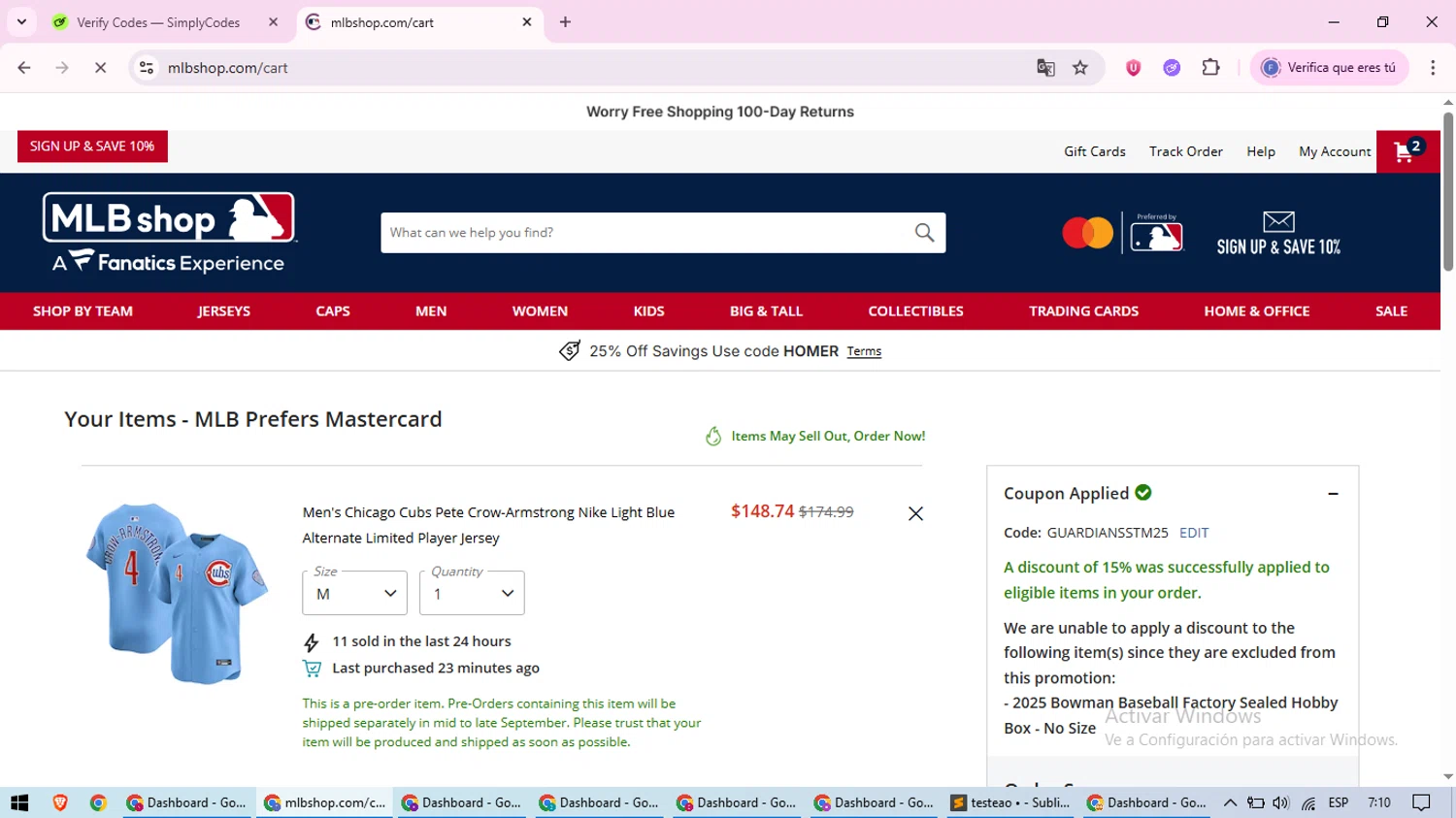The image size is (1456, 818).
Task: View site information icon in address bar
Action: [147, 68]
